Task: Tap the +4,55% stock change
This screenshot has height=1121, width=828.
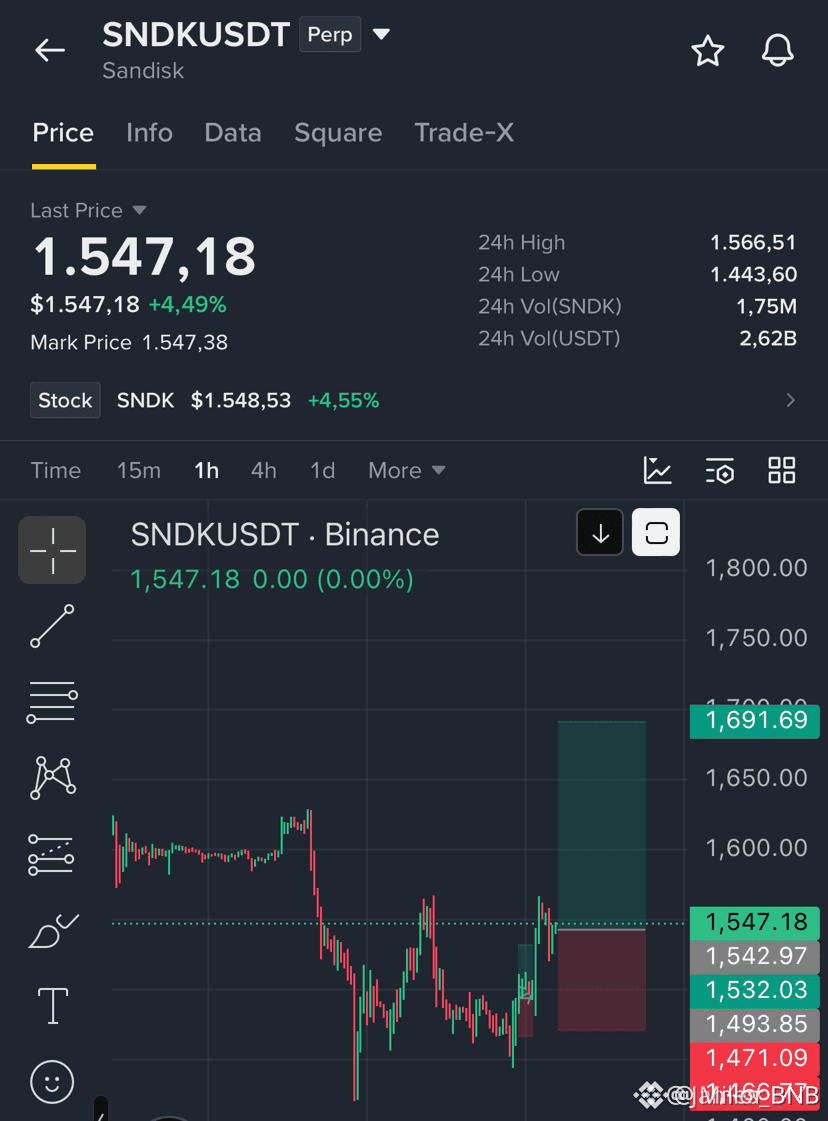Action: pyautogui.click(x=343, y=400)
